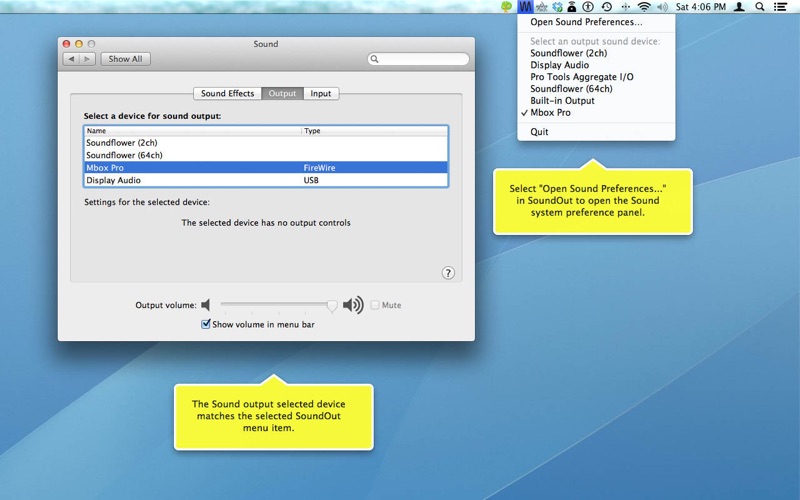Switch to the Sound Effects tab
The width and height of the screenshot is (800, 500).
pos(228,93)
